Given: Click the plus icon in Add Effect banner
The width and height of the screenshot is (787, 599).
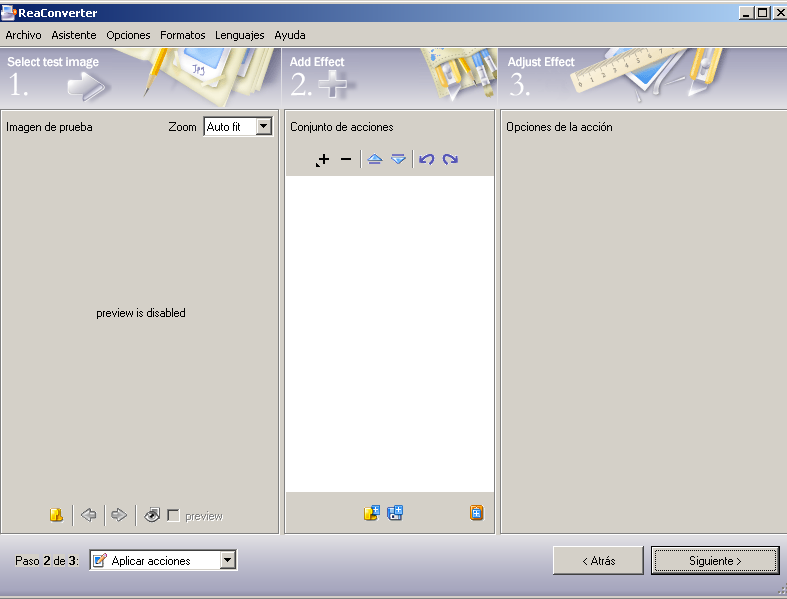Looking at the screenshot, I should click(x=332, y=83).
